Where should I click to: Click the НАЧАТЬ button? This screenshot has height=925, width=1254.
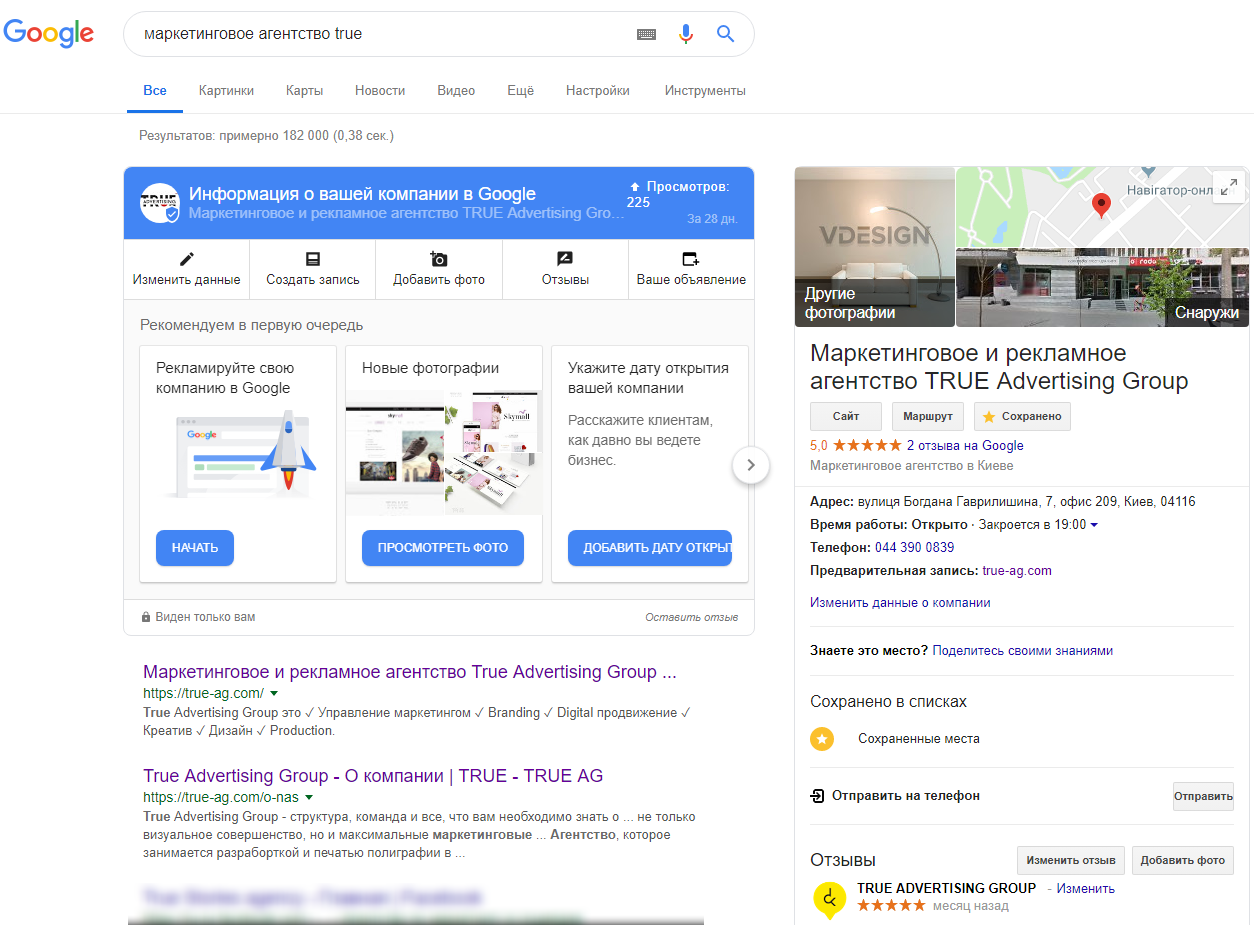click(x=195, y=548)
